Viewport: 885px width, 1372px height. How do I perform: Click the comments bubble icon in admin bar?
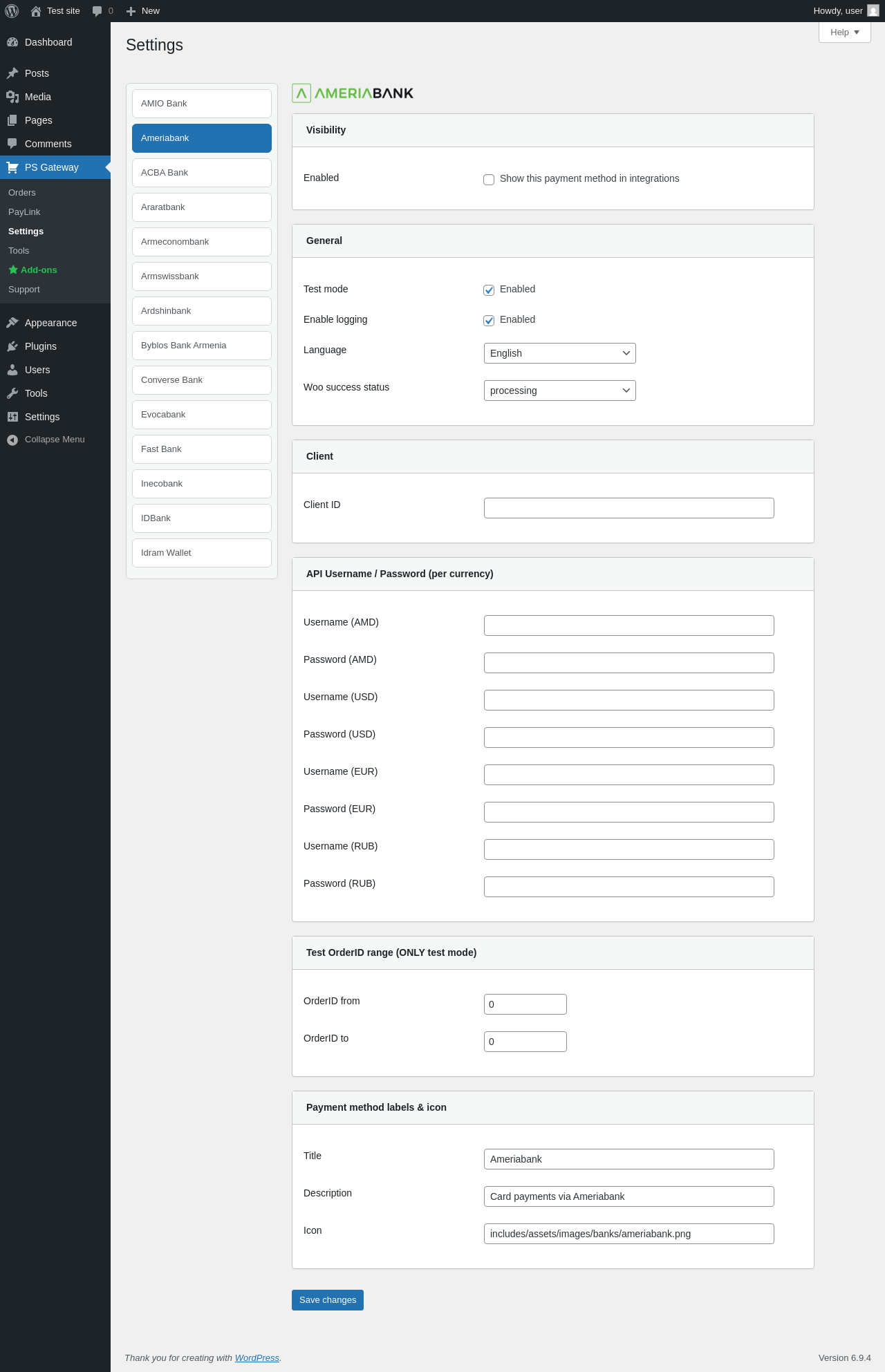pos(97,11)
